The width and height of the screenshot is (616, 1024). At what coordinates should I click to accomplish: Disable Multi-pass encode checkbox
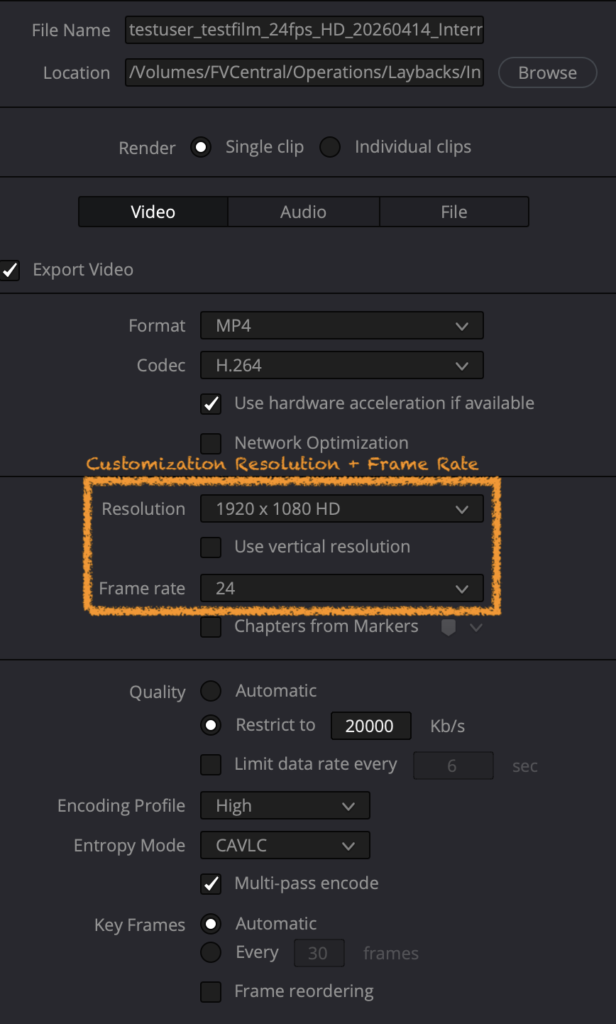pos(211,884)
